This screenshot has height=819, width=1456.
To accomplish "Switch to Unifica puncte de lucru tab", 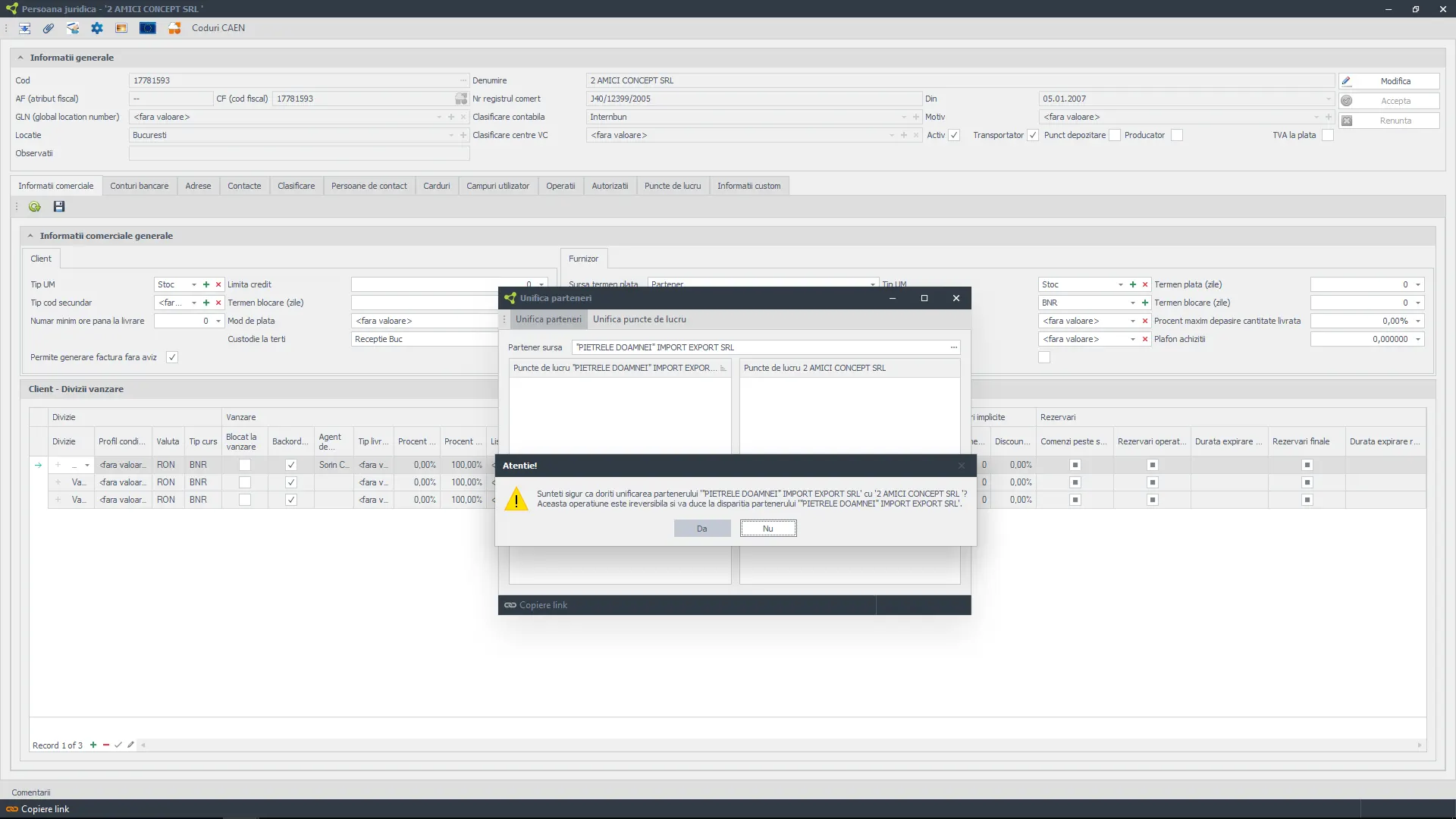I will click(640, 319).
